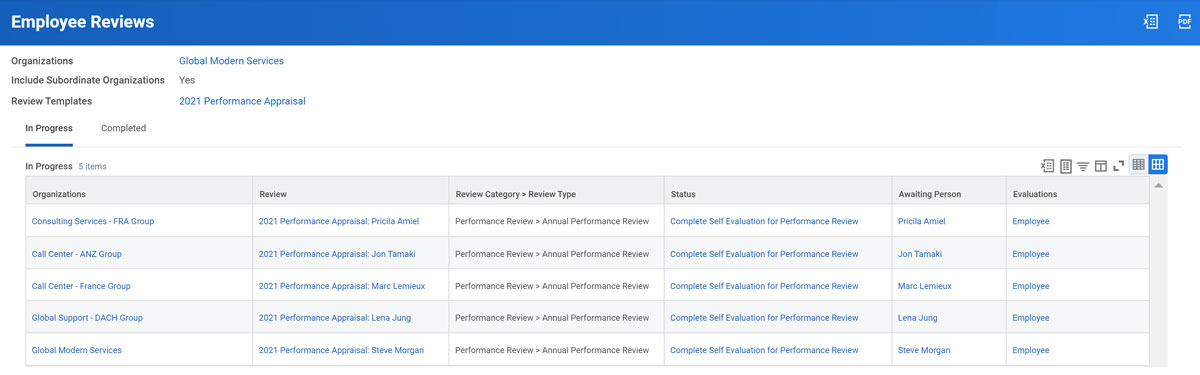
Task: Click the "5 items" count label
Action: point(92,166)
